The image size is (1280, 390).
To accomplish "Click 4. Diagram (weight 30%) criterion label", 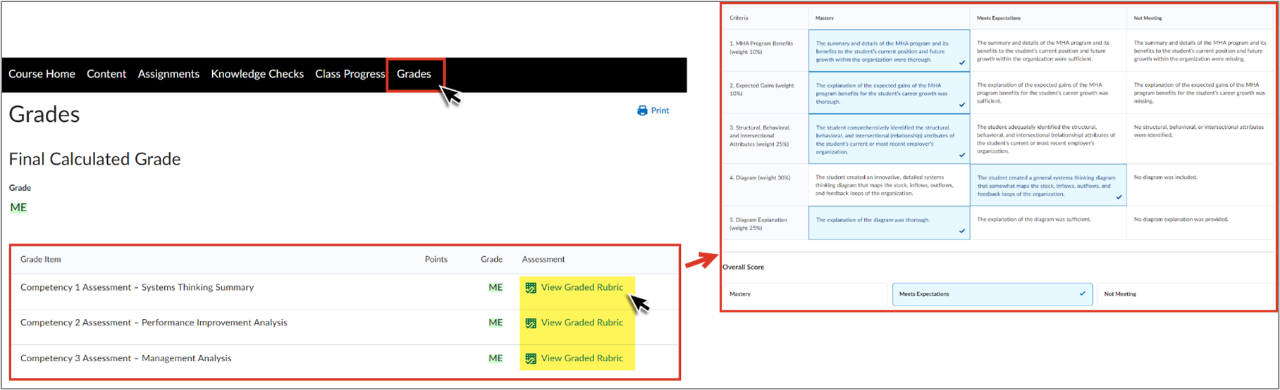I will click(759, 178).
